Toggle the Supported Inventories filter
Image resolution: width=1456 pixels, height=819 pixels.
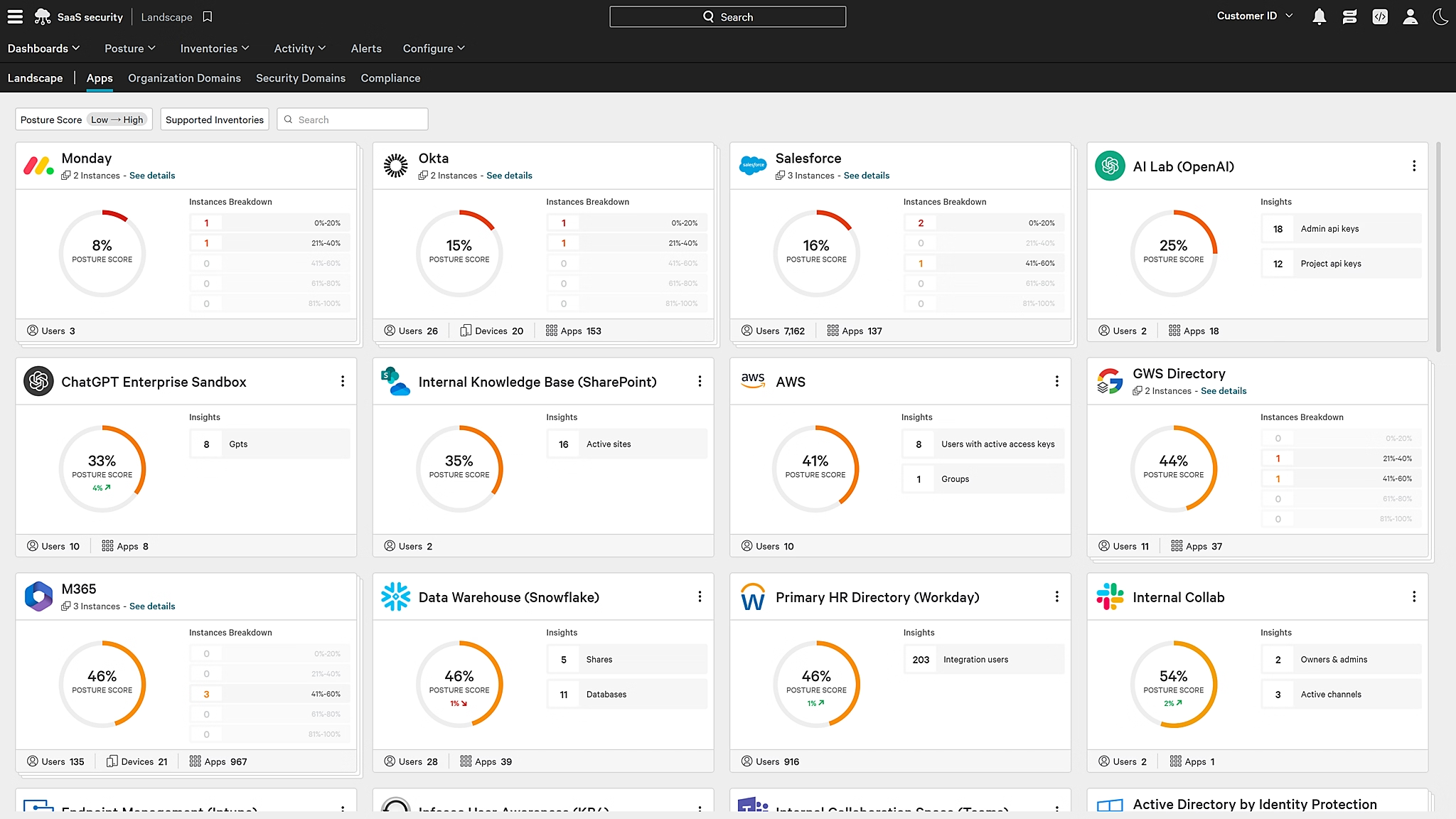(x=214, y=119)
